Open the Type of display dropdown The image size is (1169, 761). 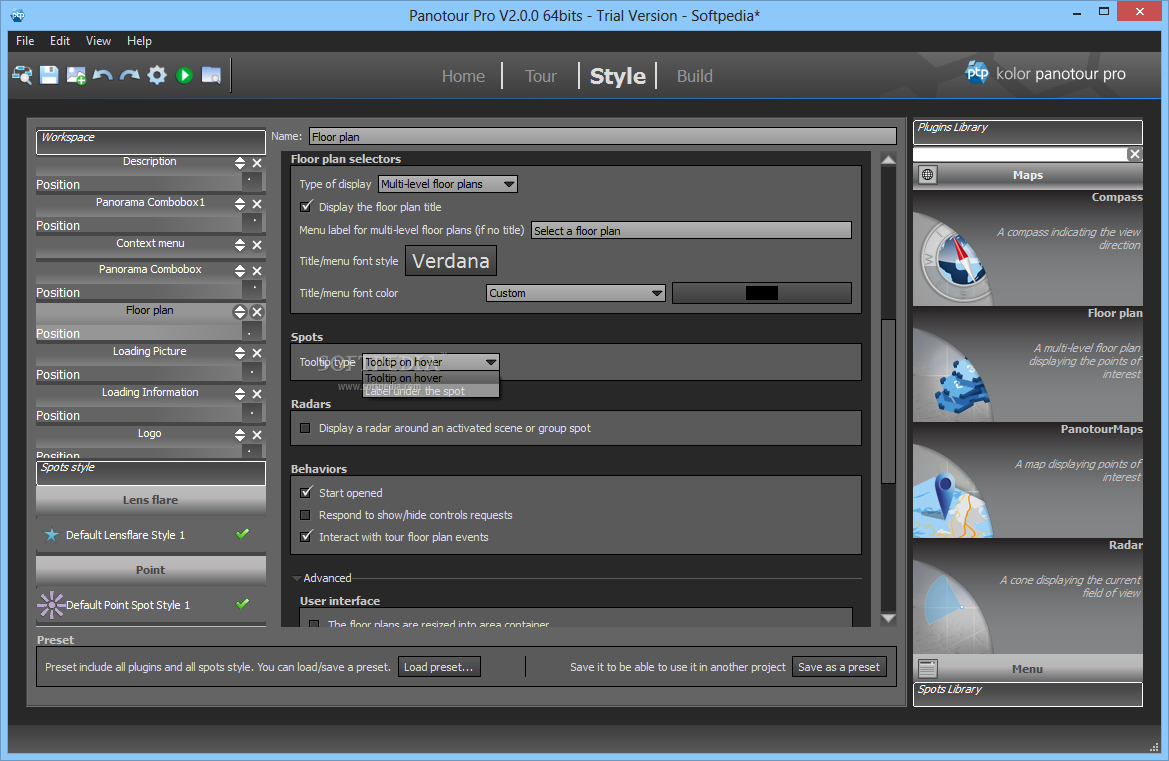(x=447, y=184)
